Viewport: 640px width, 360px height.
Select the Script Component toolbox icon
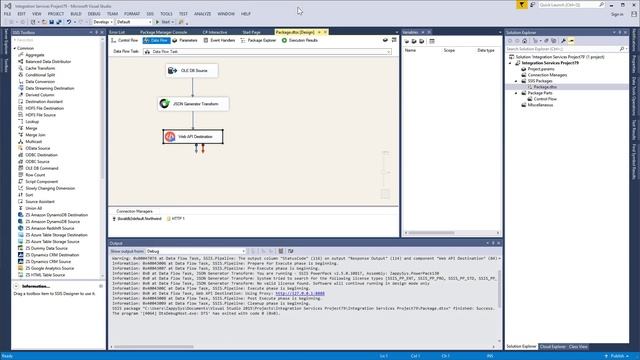pos(20,182)
